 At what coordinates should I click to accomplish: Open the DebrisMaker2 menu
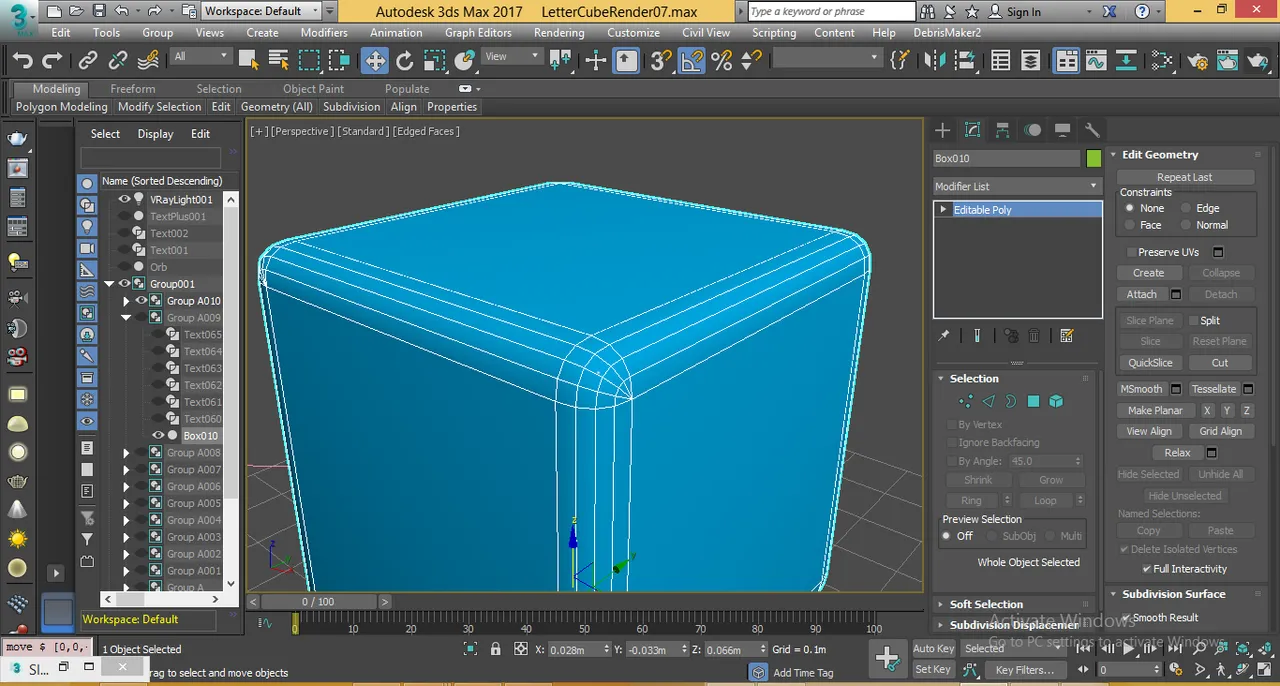[x=947, y=32]
